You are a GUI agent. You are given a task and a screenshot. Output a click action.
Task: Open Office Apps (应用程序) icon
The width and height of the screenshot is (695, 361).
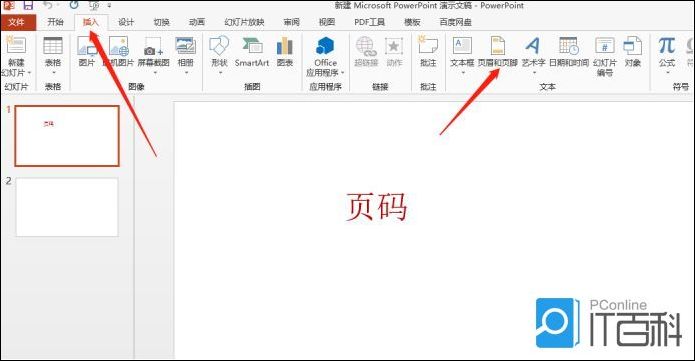click(325, 45)
